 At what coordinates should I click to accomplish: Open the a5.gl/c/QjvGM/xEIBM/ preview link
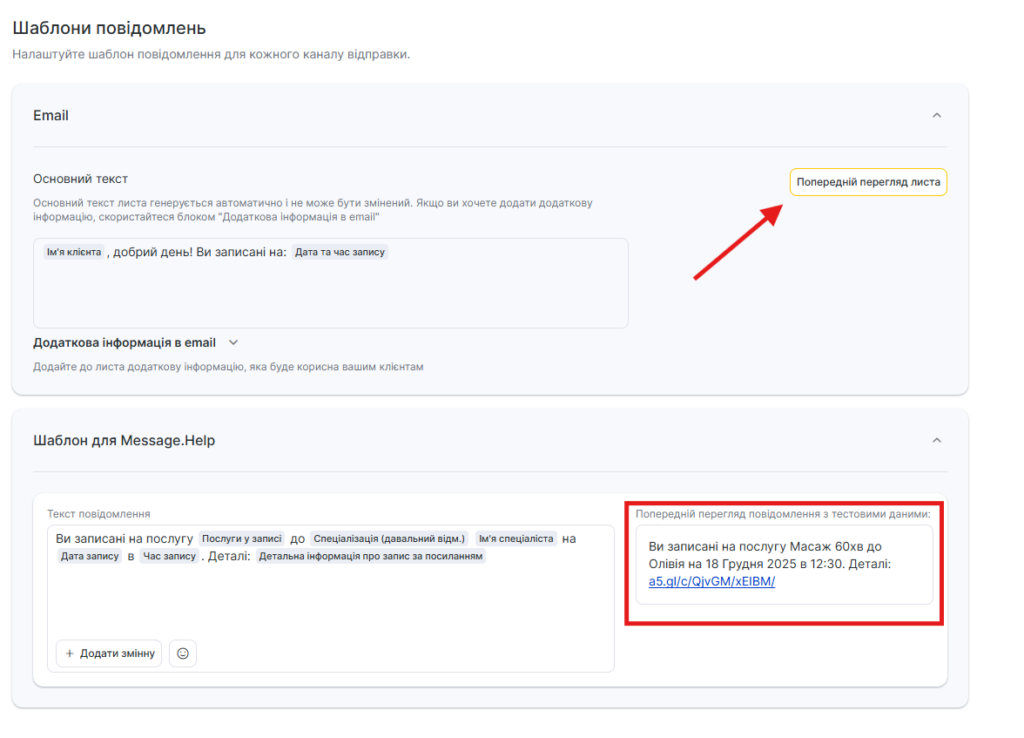711,581
